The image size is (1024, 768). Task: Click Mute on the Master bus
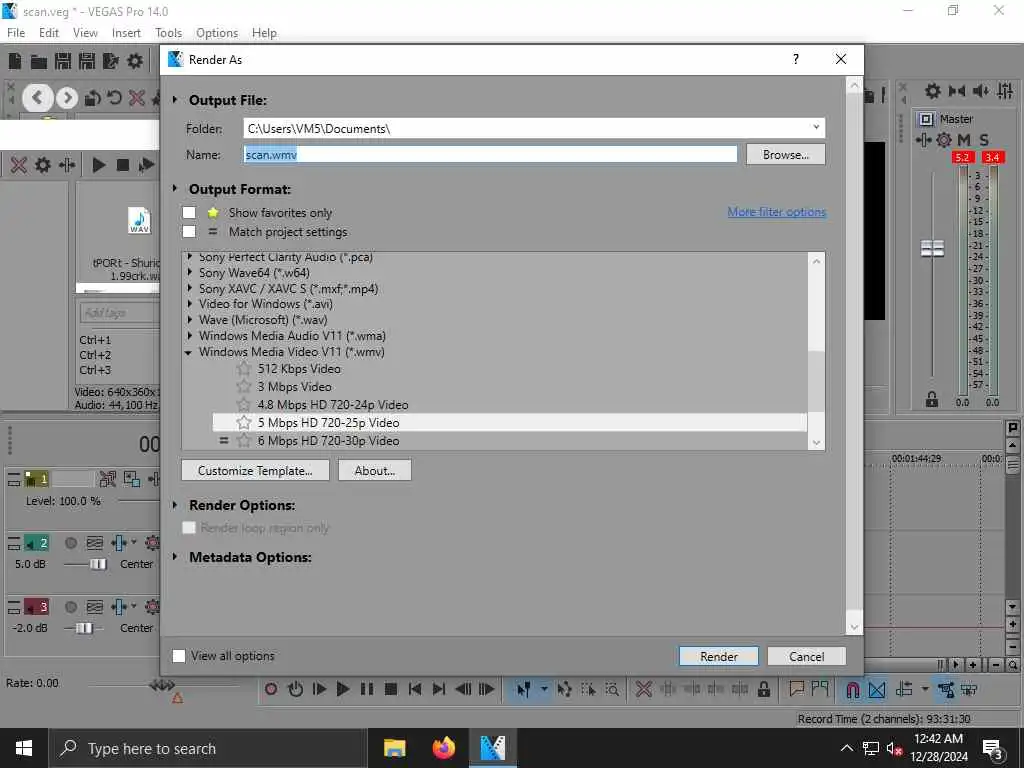(x=964, y=140)
